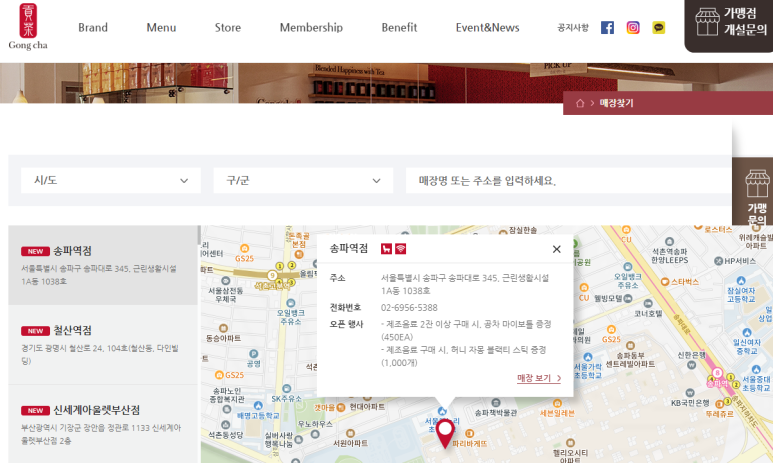This screenshot has width=773, height=463.
Task: Open the Store menu
Action: pos(228,28)
